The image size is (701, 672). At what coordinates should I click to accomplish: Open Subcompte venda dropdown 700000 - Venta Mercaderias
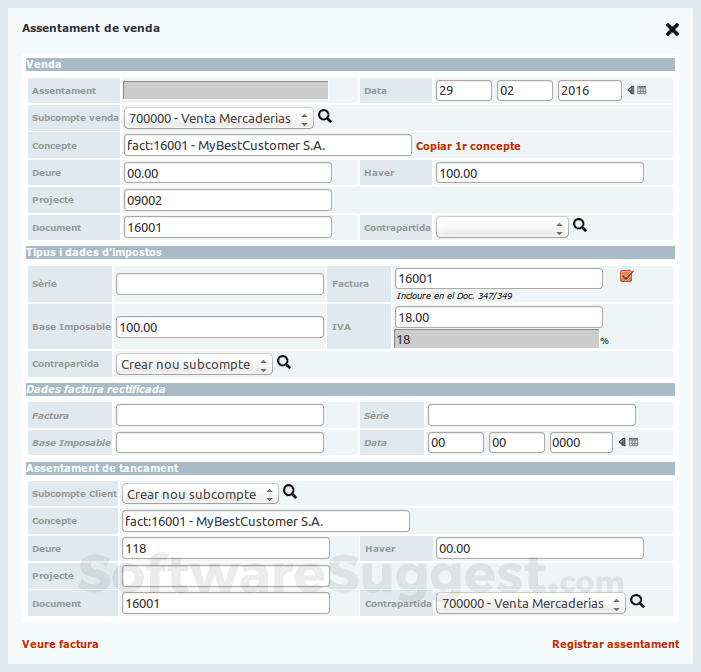coord(219,118)
